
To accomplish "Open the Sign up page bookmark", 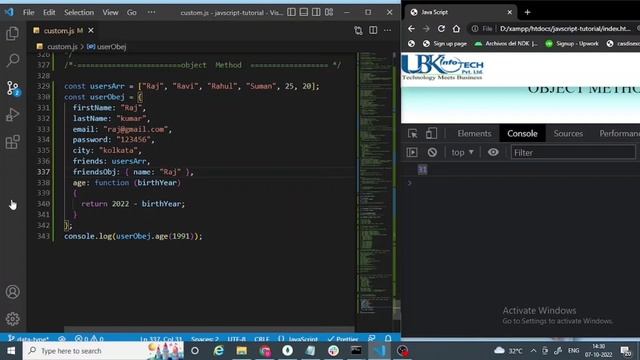I will coord(445,44).
